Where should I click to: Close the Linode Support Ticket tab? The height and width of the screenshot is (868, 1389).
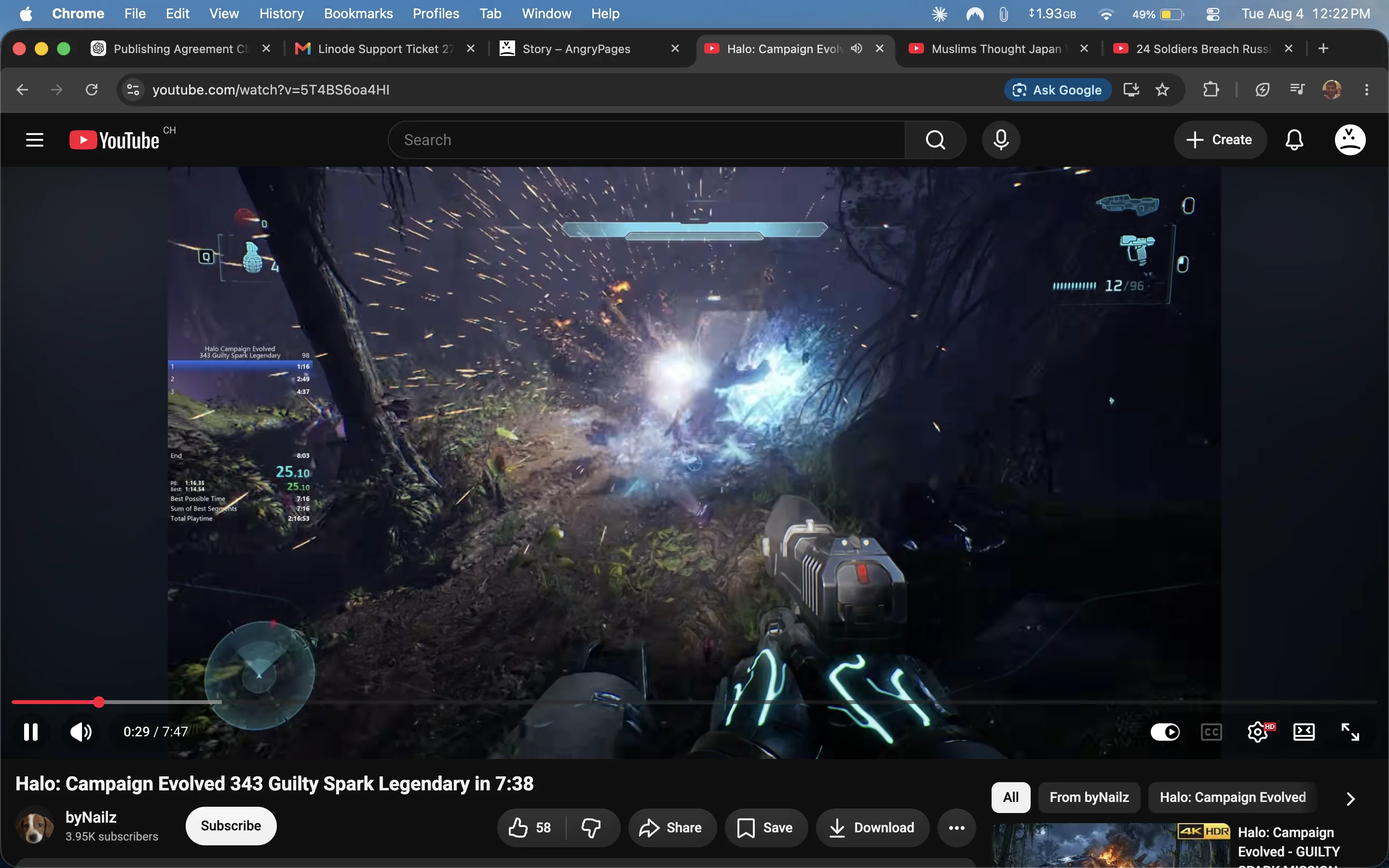click(x=471, y=49)
